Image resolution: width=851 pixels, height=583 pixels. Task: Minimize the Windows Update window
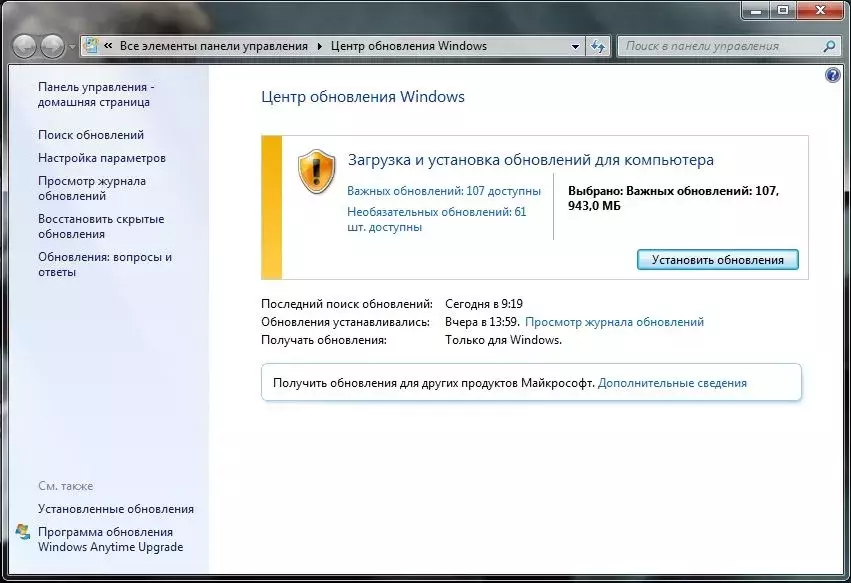click(x=757, y=10)
